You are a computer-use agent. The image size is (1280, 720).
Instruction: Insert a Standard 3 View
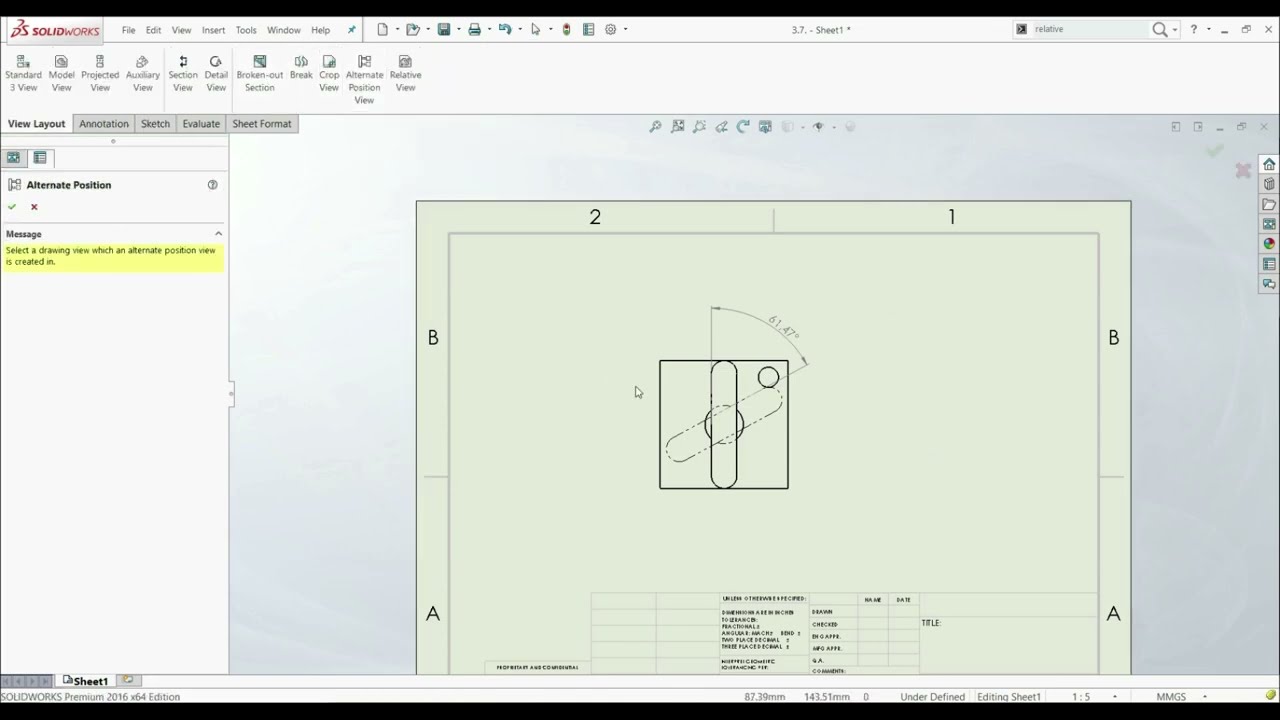[23, 74]
